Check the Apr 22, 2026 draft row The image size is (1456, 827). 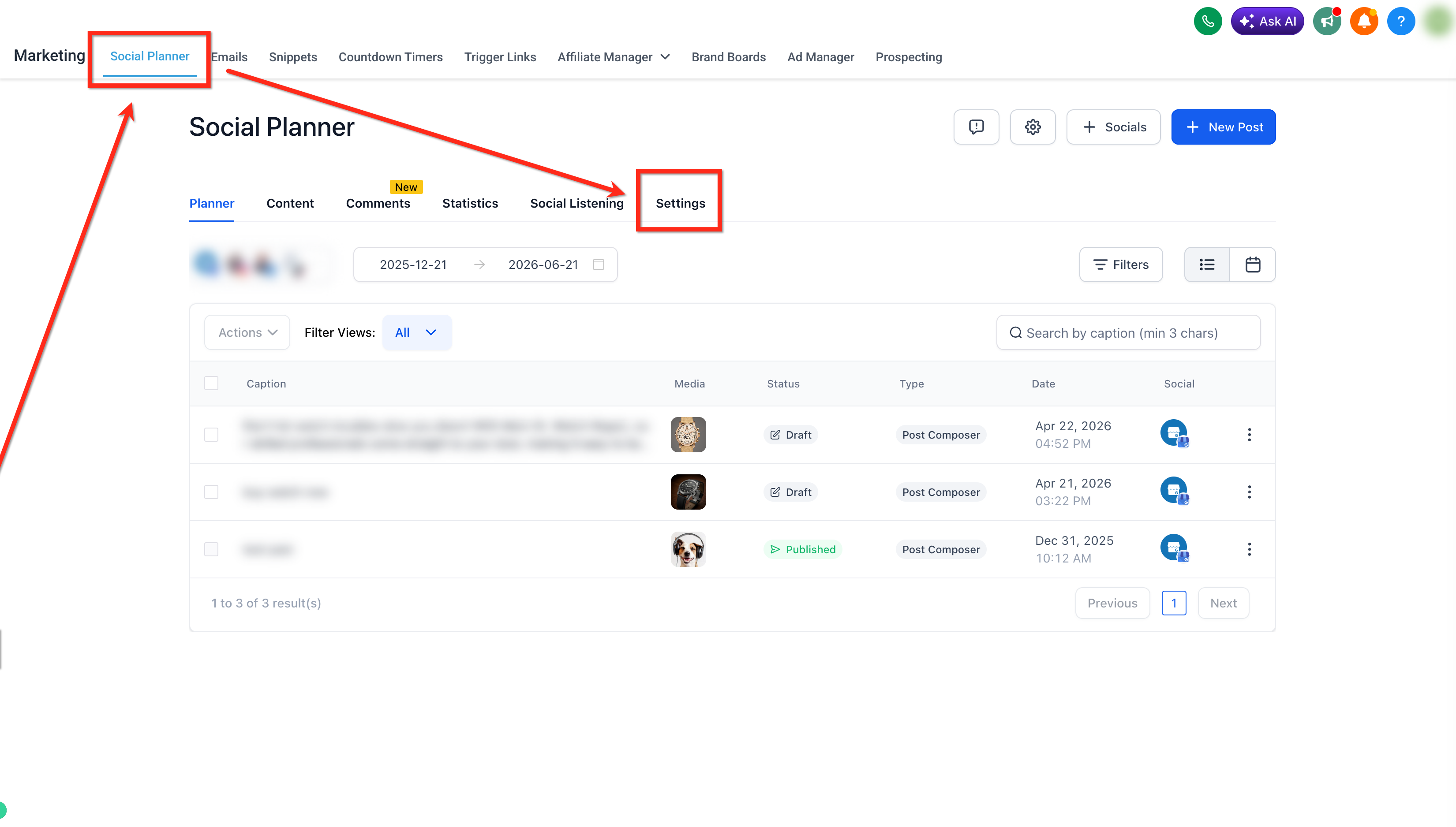coord(211,435)
